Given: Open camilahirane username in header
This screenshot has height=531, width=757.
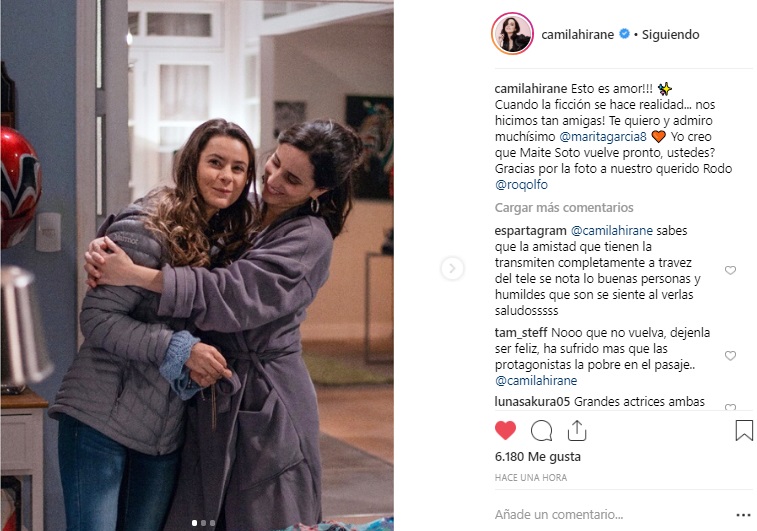Looking at the screenshot, I should (x=577, y=34).
